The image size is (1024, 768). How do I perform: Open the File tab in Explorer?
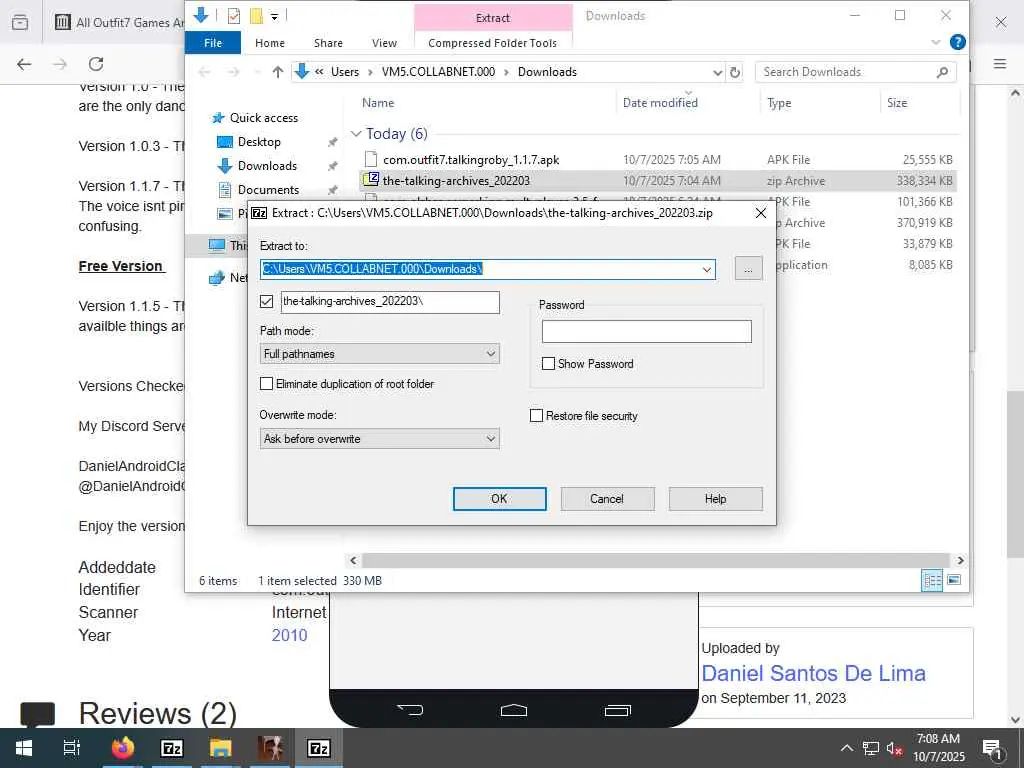213,43
